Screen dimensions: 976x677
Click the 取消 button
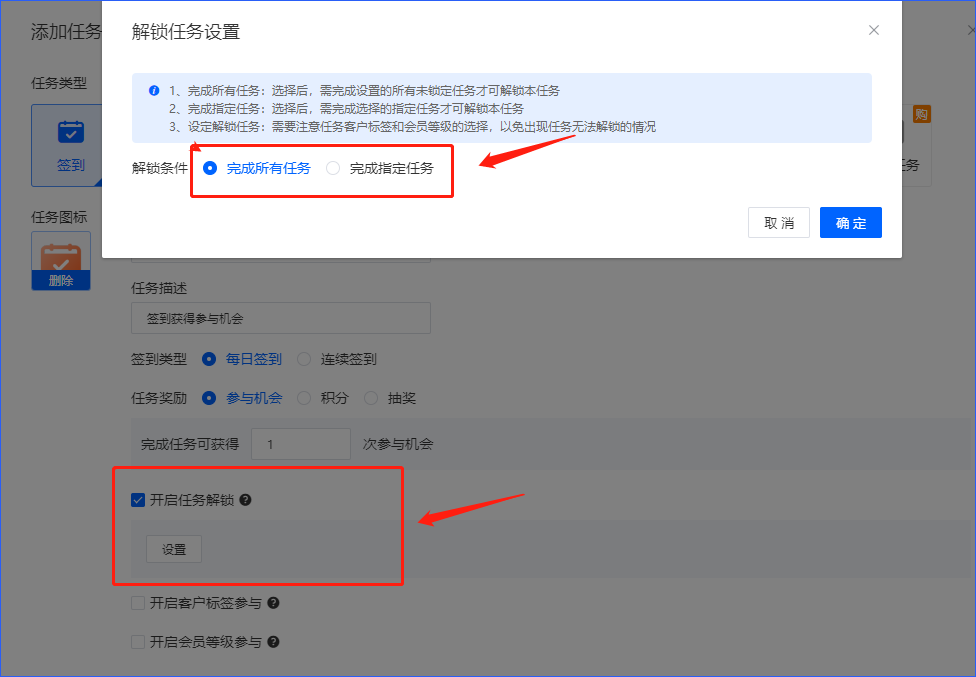tap(779, 223)
